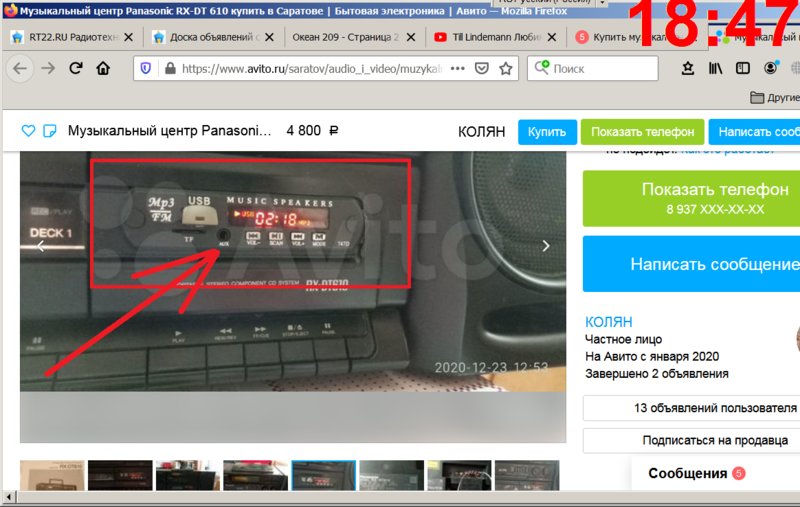This screenshot has width=800, height=507.
Task: Close the Океан 209 tab
Action: click(x=411, y=37)
